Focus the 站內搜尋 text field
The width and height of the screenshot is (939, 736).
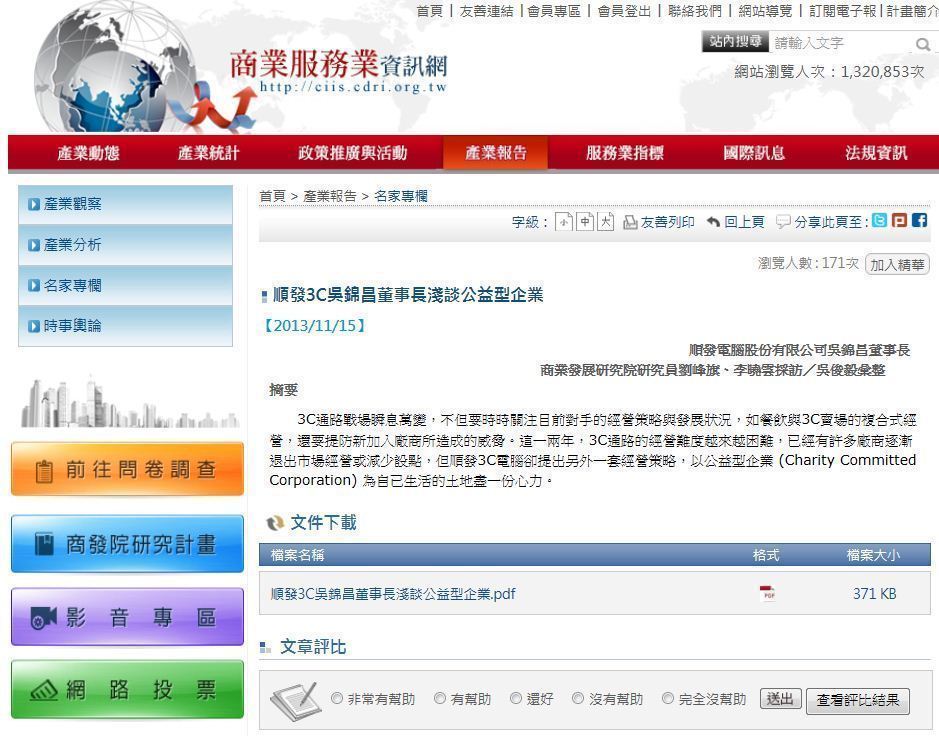[x=840, y=43]
